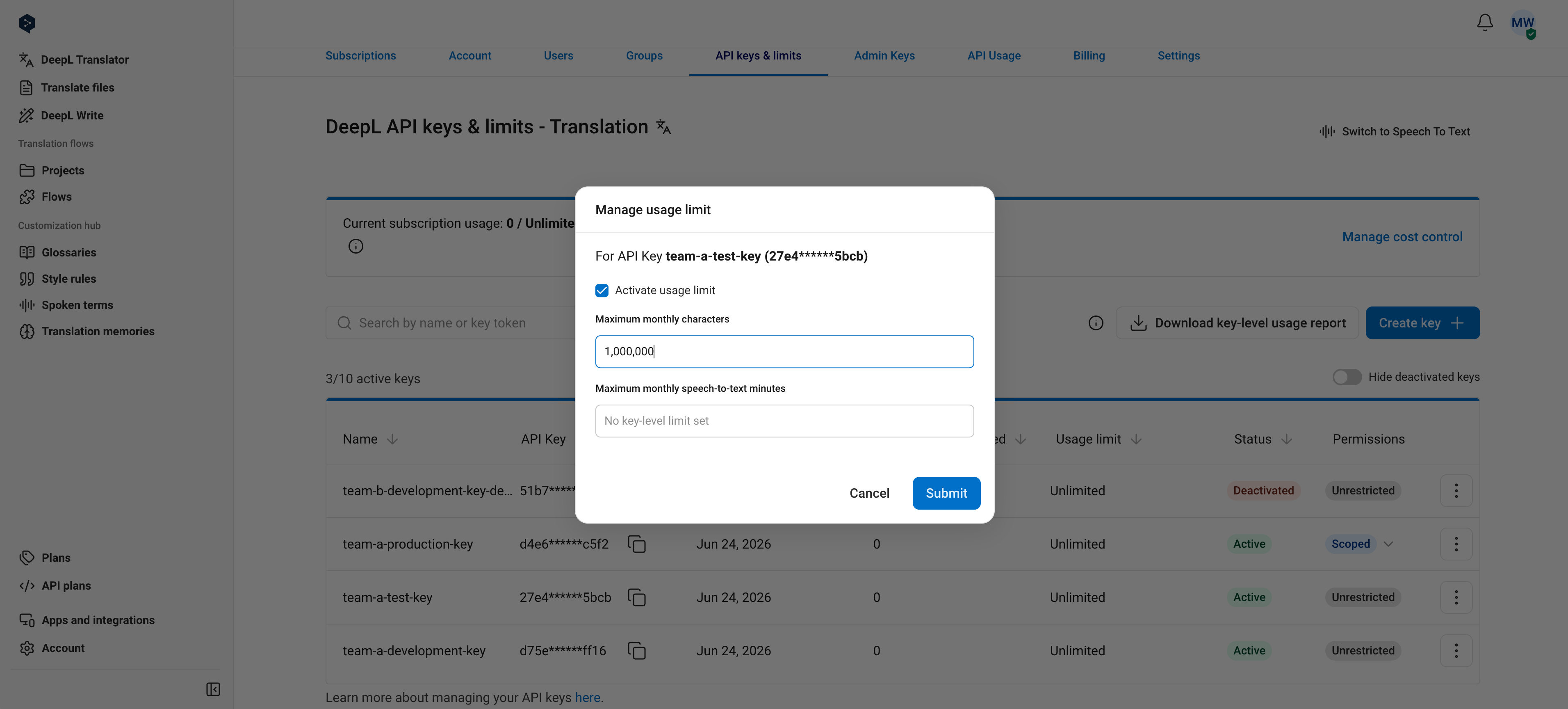Open the Billing tab
Image resolution: width=1568 pixels, height=709 pixels.
point(1088,55)
